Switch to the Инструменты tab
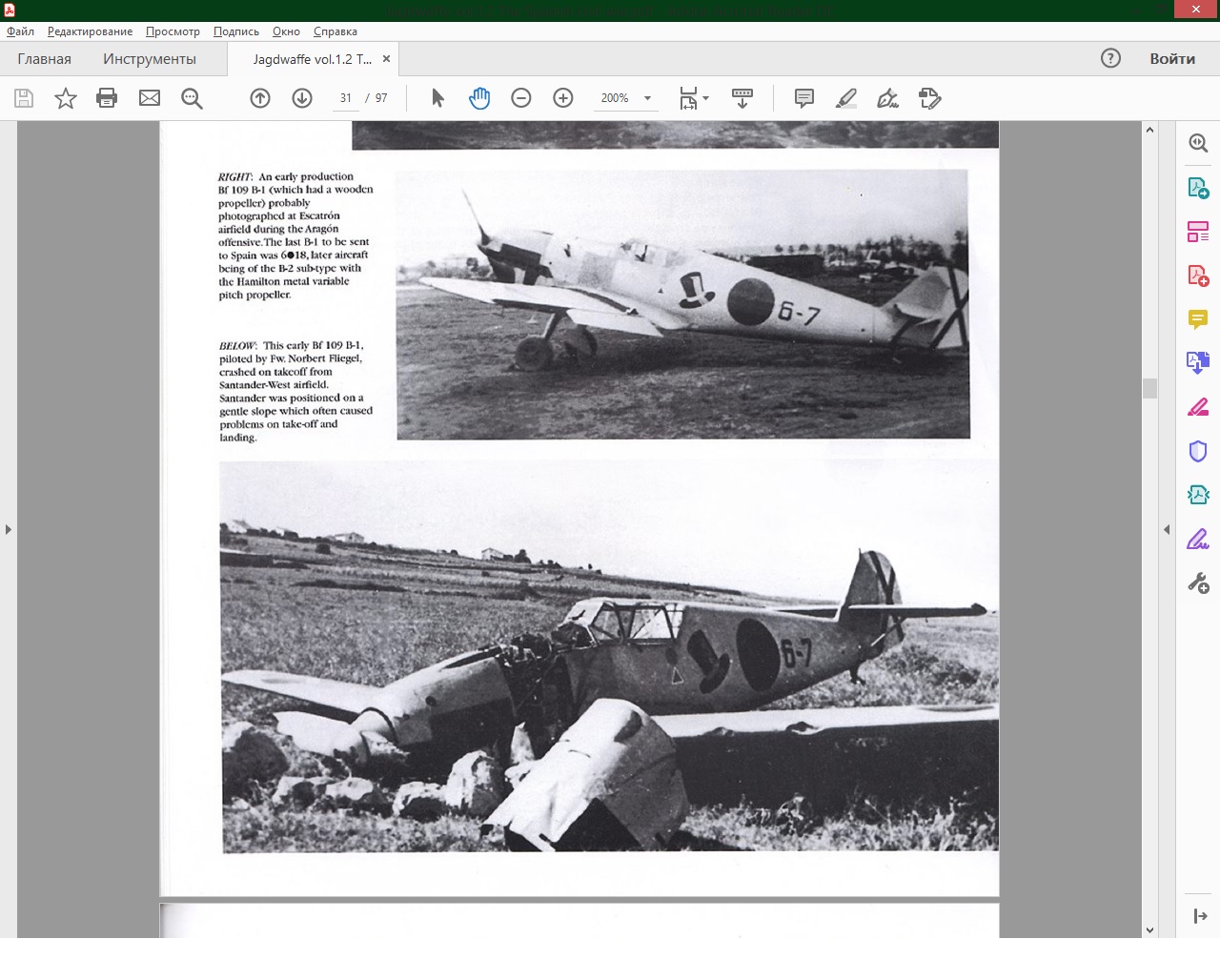 pyautogui.click(x=150, y=59)
